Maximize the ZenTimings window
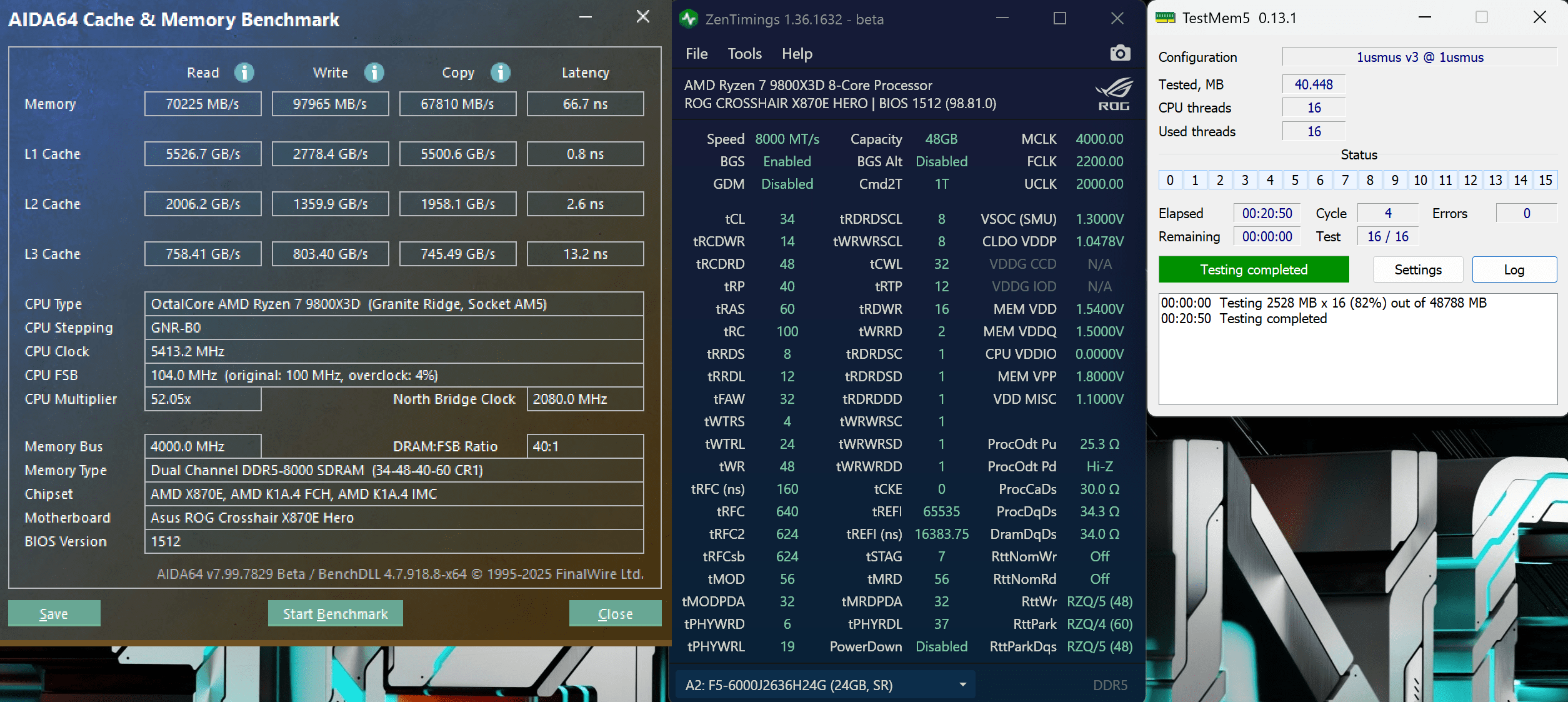 tap(1060, 19)
